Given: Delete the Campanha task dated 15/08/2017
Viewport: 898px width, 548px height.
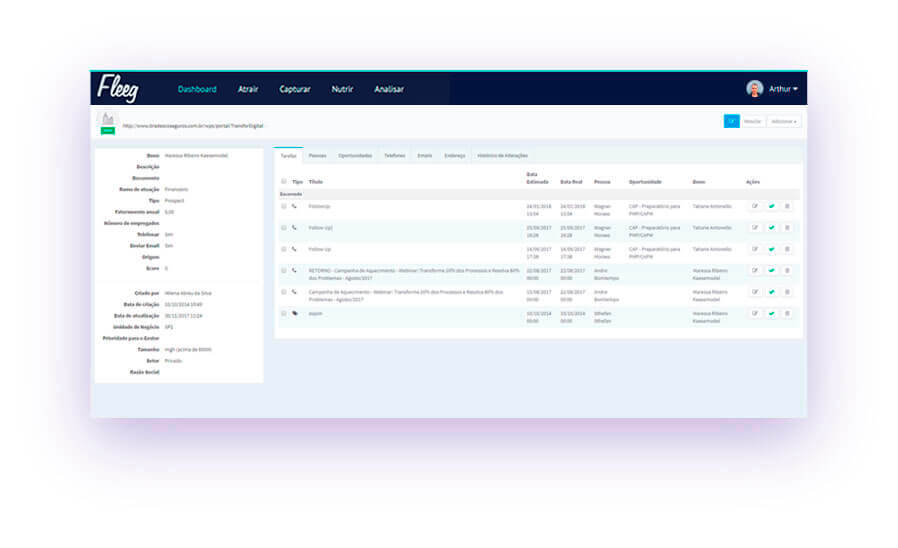Looking at the screenshot, I should 787,293.
